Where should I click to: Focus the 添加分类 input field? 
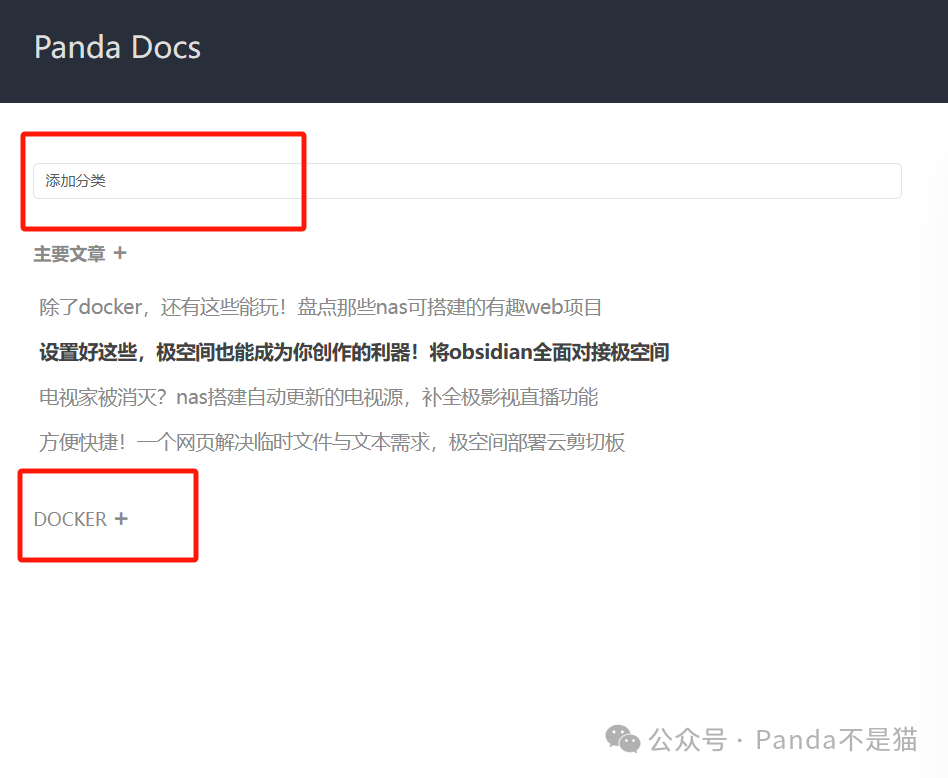coord(467,181)
